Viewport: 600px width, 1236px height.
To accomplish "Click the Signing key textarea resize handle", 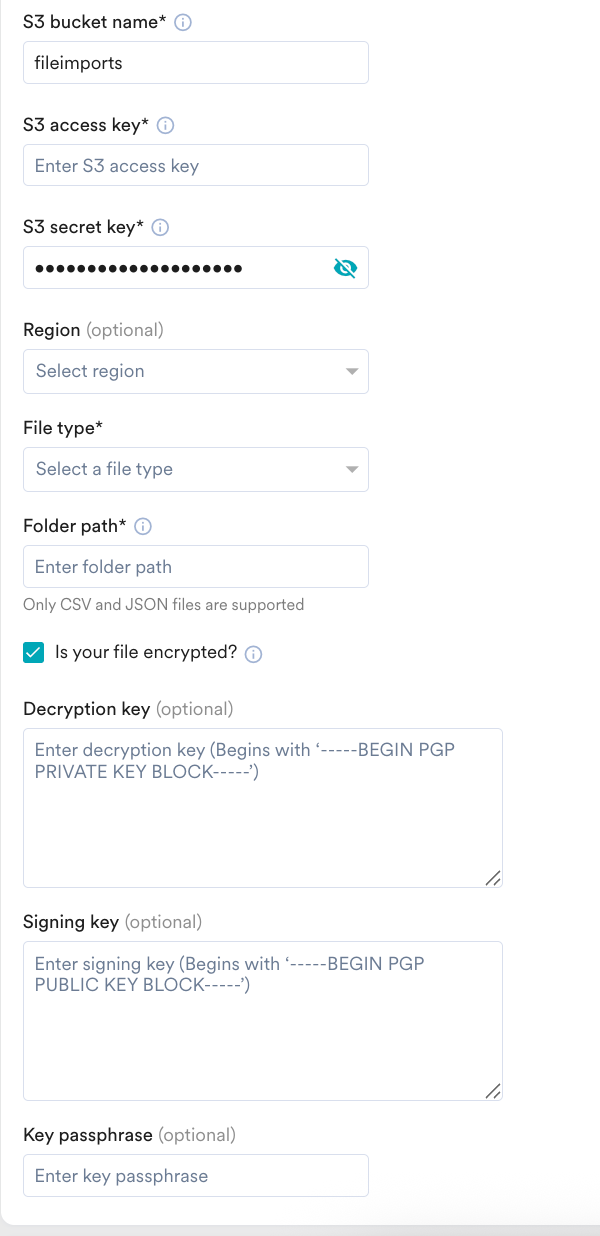I will 493,1092.
